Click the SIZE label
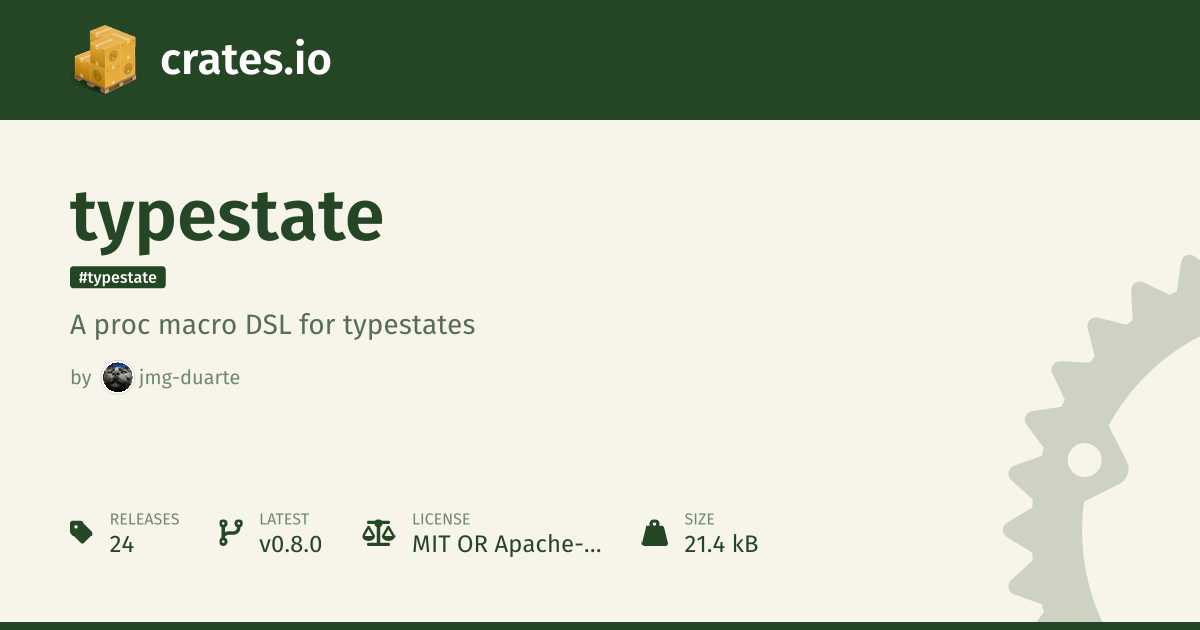1200x630 pixels. (x=699, y=519)
